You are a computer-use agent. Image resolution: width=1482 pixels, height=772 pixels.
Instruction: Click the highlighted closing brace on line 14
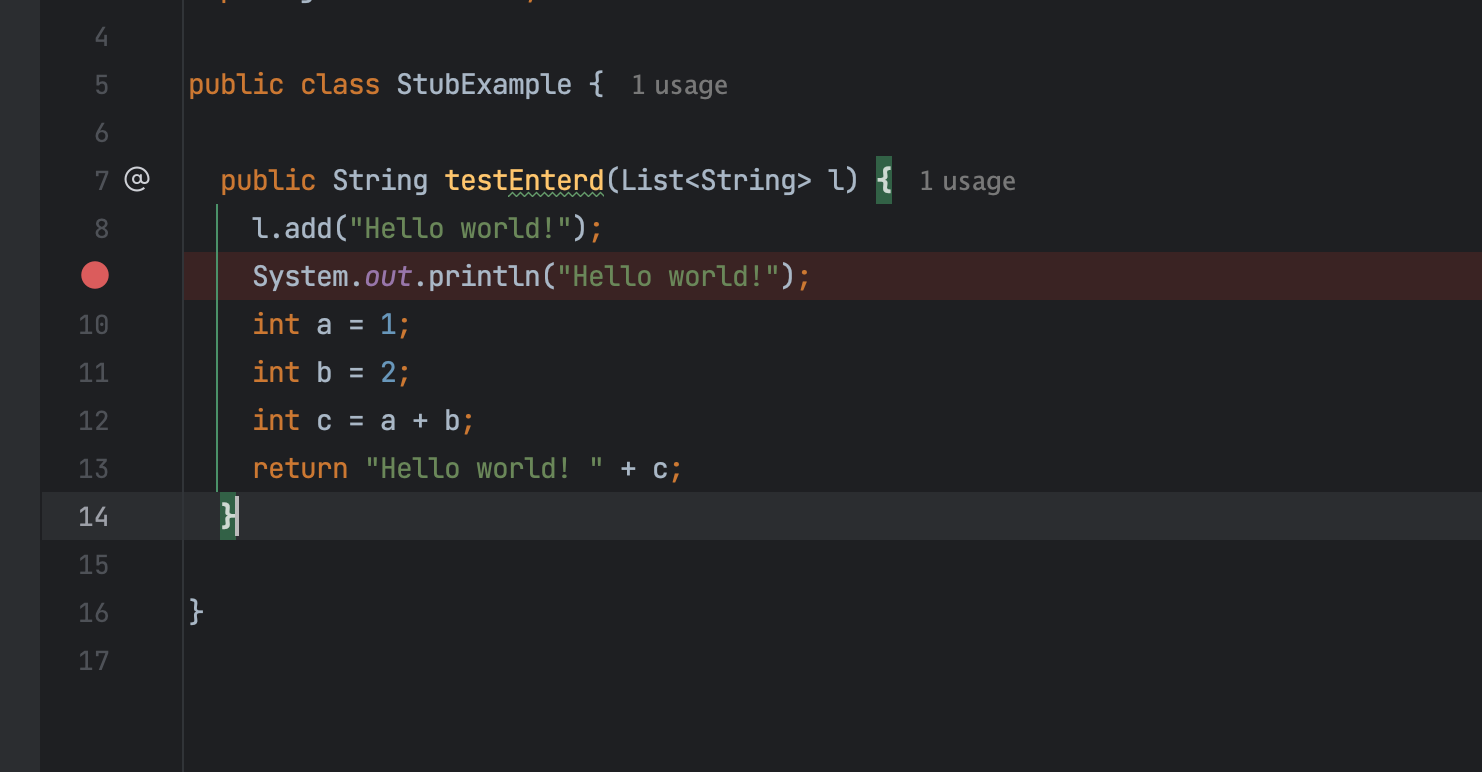228,516
